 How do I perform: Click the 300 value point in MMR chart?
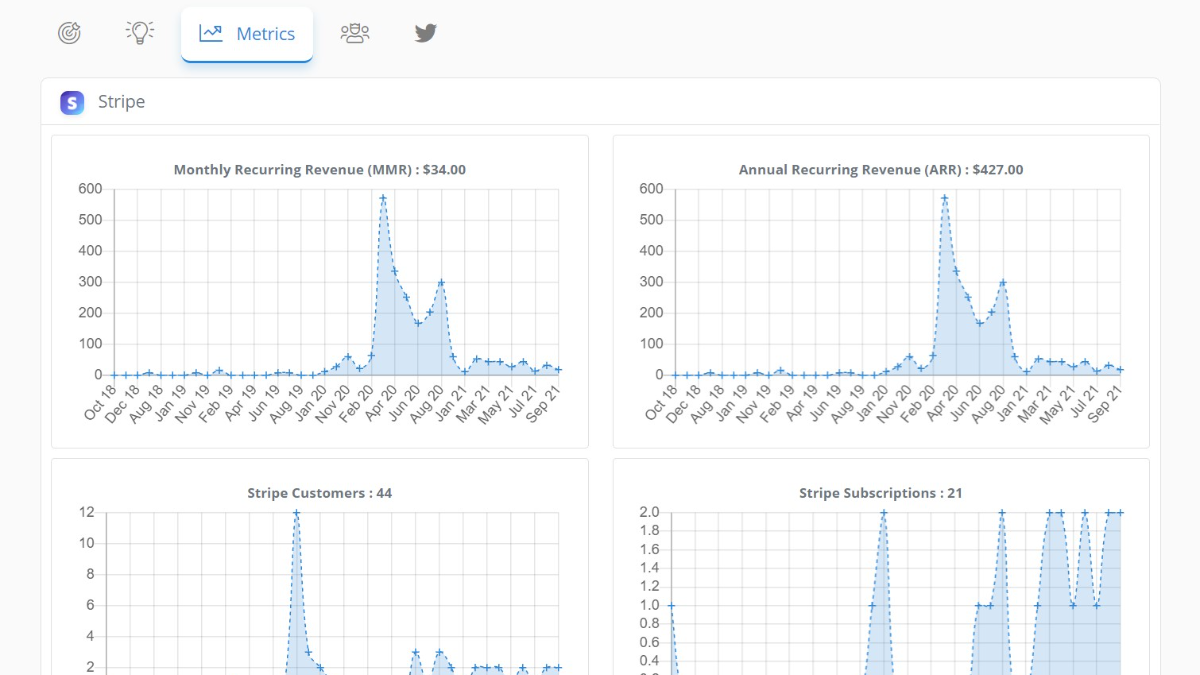coord(441,282)
